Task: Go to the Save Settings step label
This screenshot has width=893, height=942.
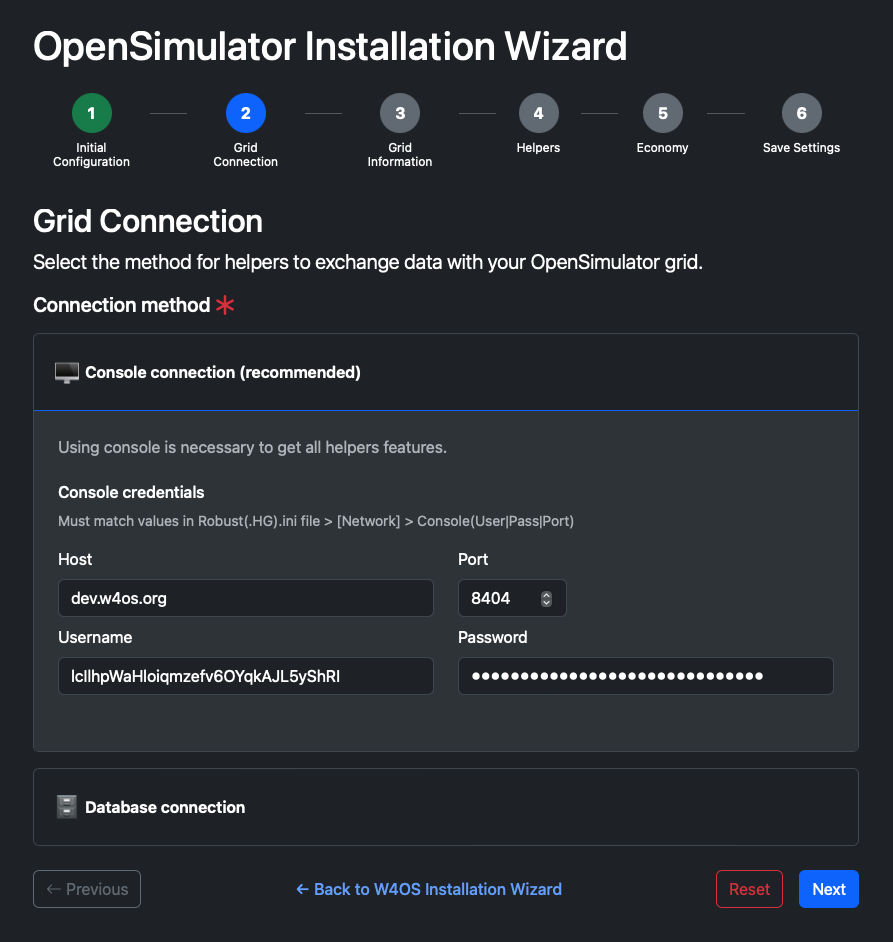Action: tap(802, 148)
